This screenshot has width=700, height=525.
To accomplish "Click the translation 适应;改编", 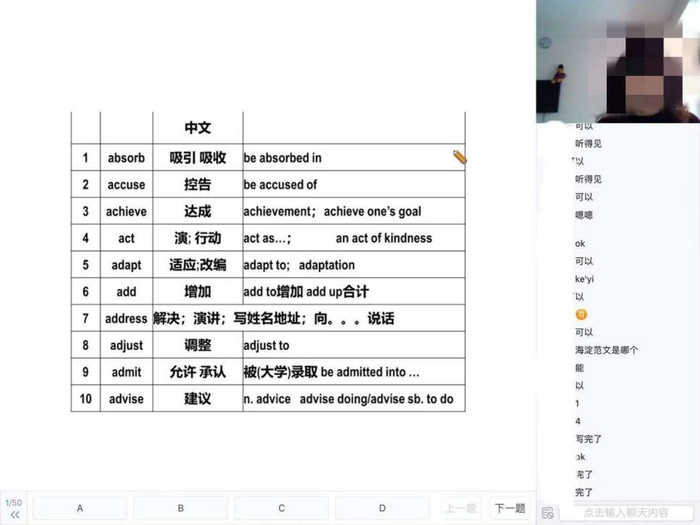I will coord(198,265).
